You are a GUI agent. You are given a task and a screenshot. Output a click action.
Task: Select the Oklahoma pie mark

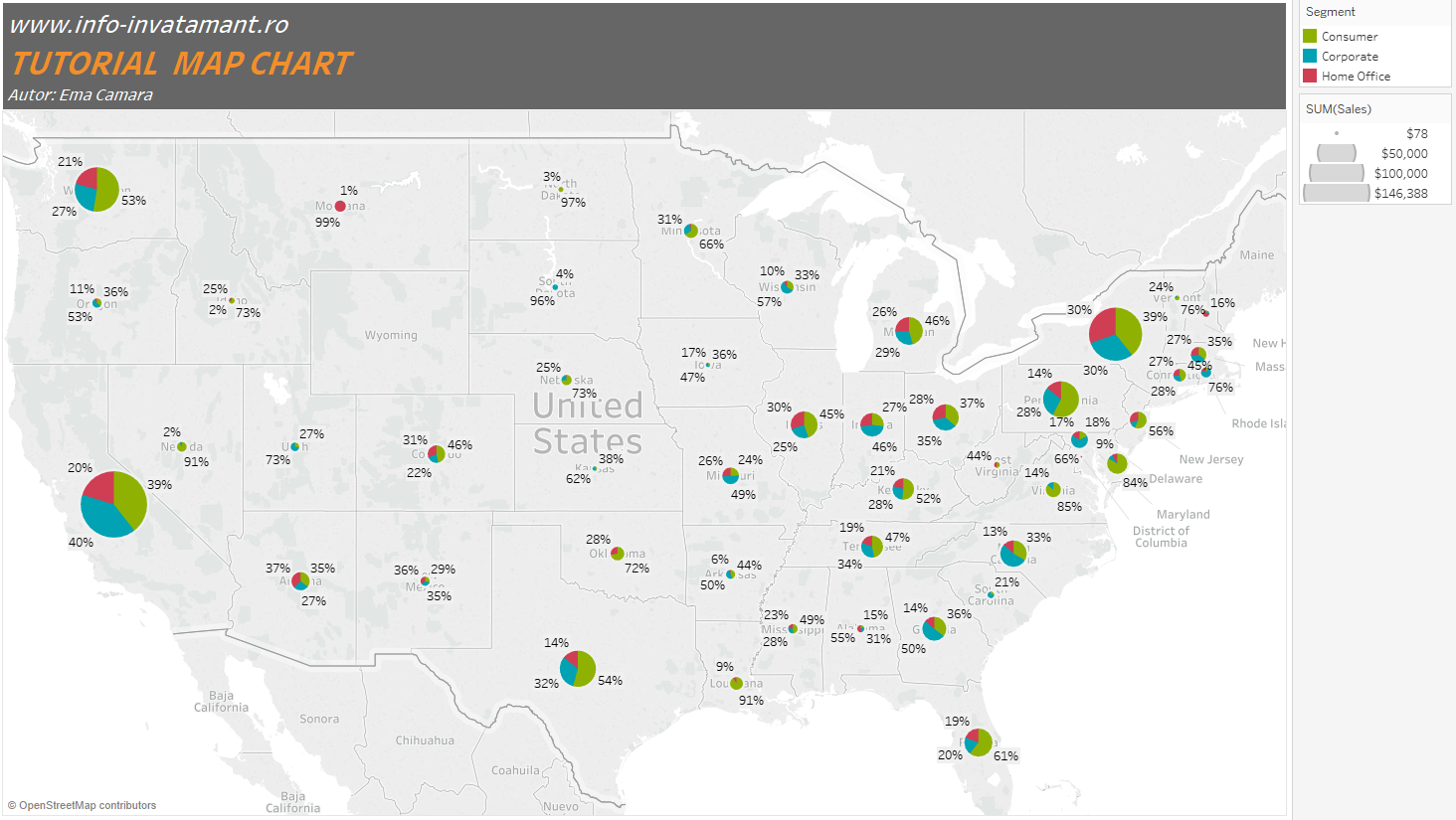[x=617, y=554]
